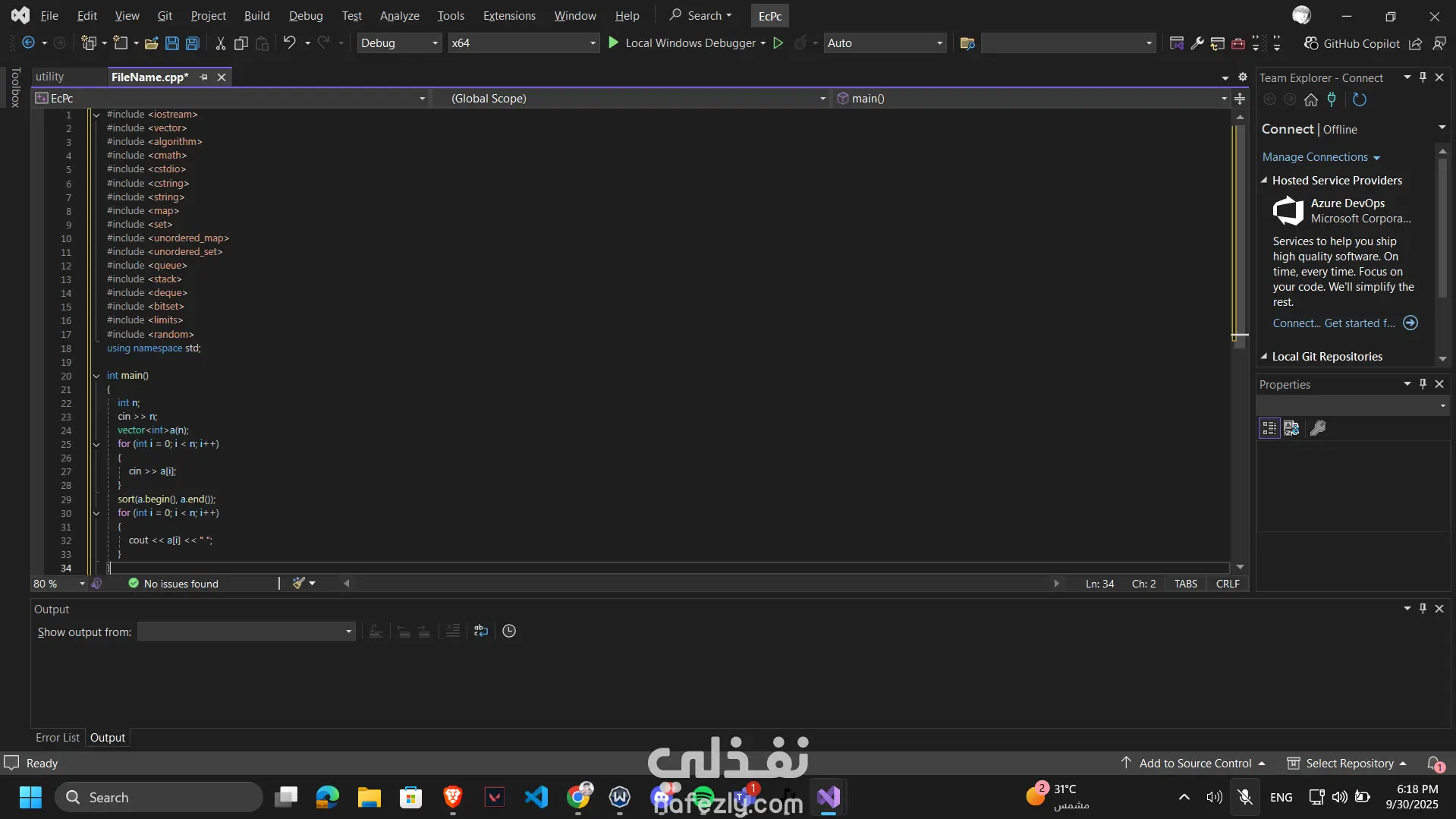This screenshot has width=1456, height=819.
Task: Open the File menu
Action: click(49, 15)
